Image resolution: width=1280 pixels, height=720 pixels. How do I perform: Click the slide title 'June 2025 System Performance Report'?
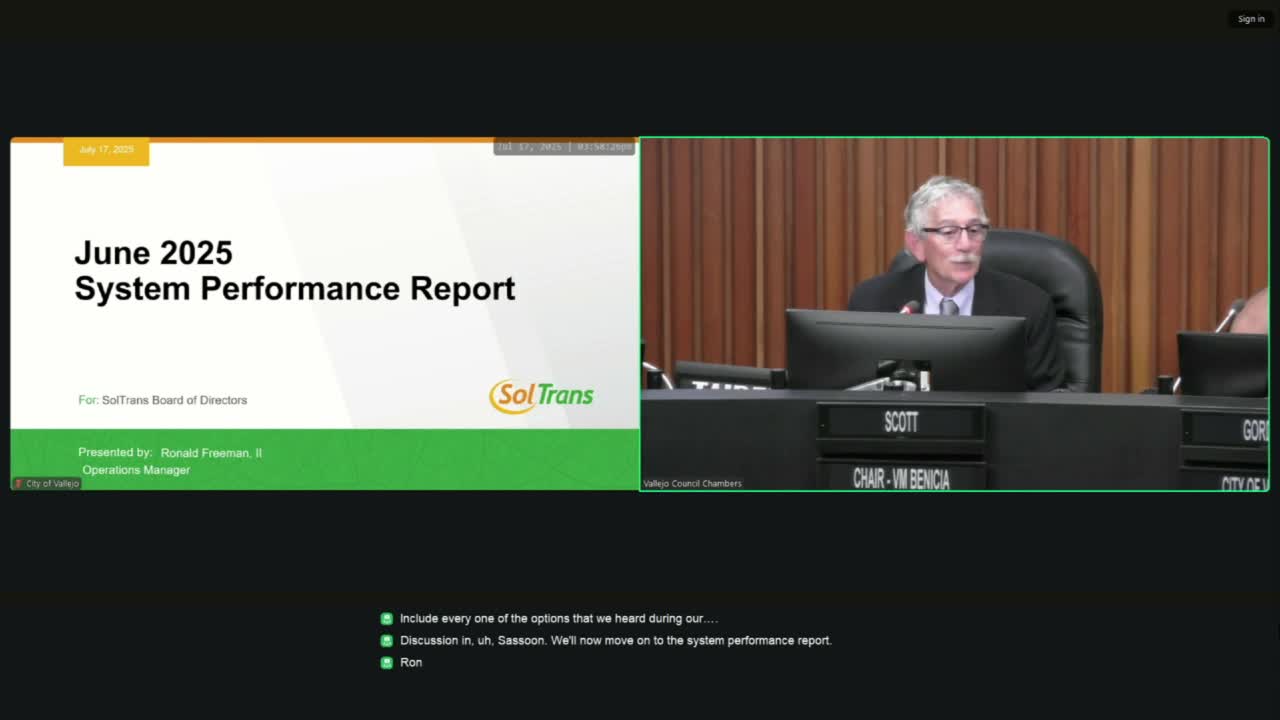tap(294, 270)
